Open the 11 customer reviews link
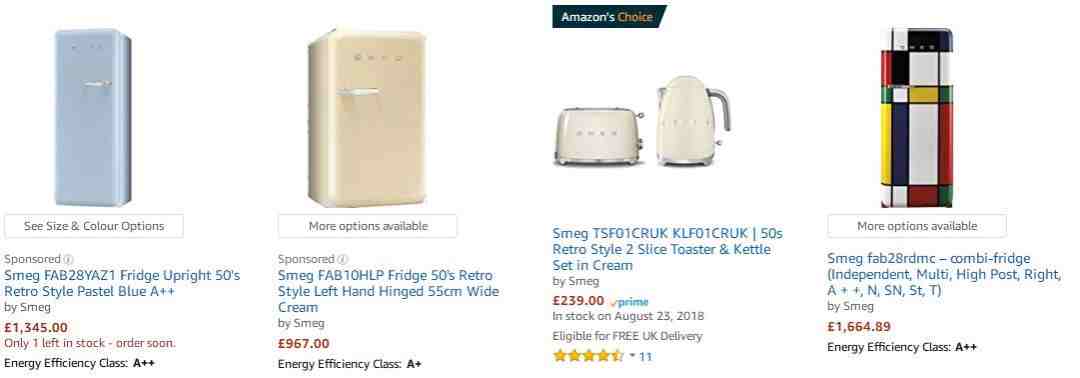1080x378 pixels. point(645,357)
